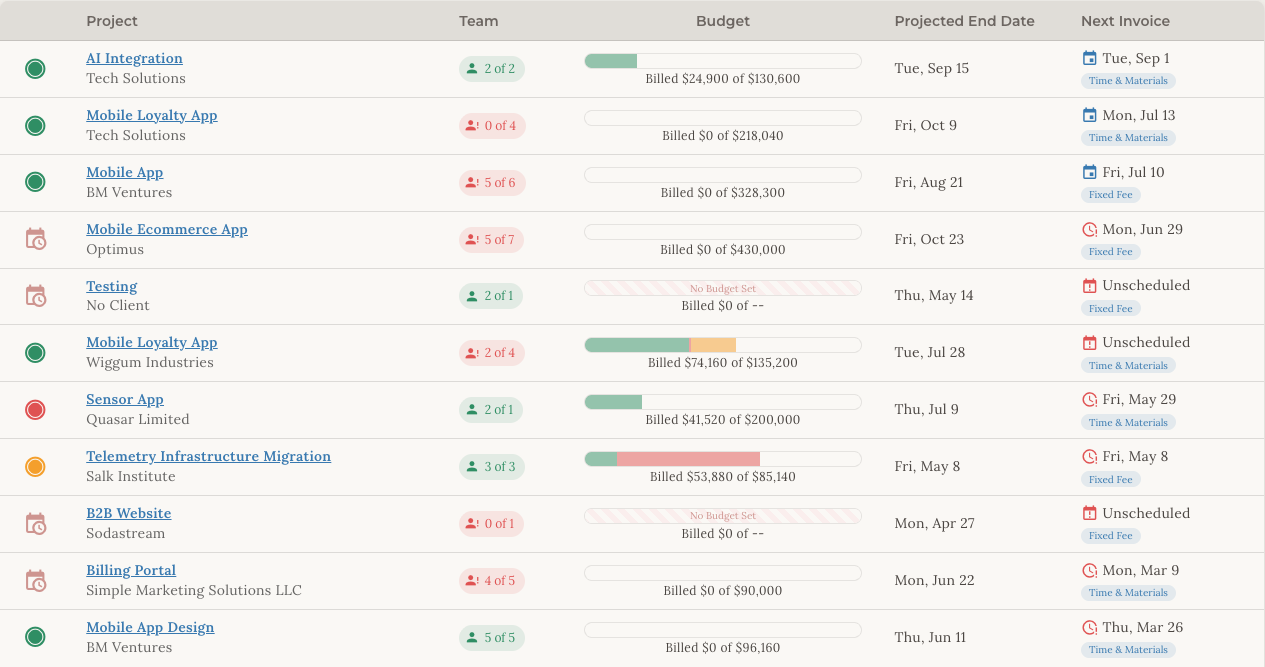The image size is (1265, 667).
Task: Click the 0 of 4 team badge
Action: 492,126
